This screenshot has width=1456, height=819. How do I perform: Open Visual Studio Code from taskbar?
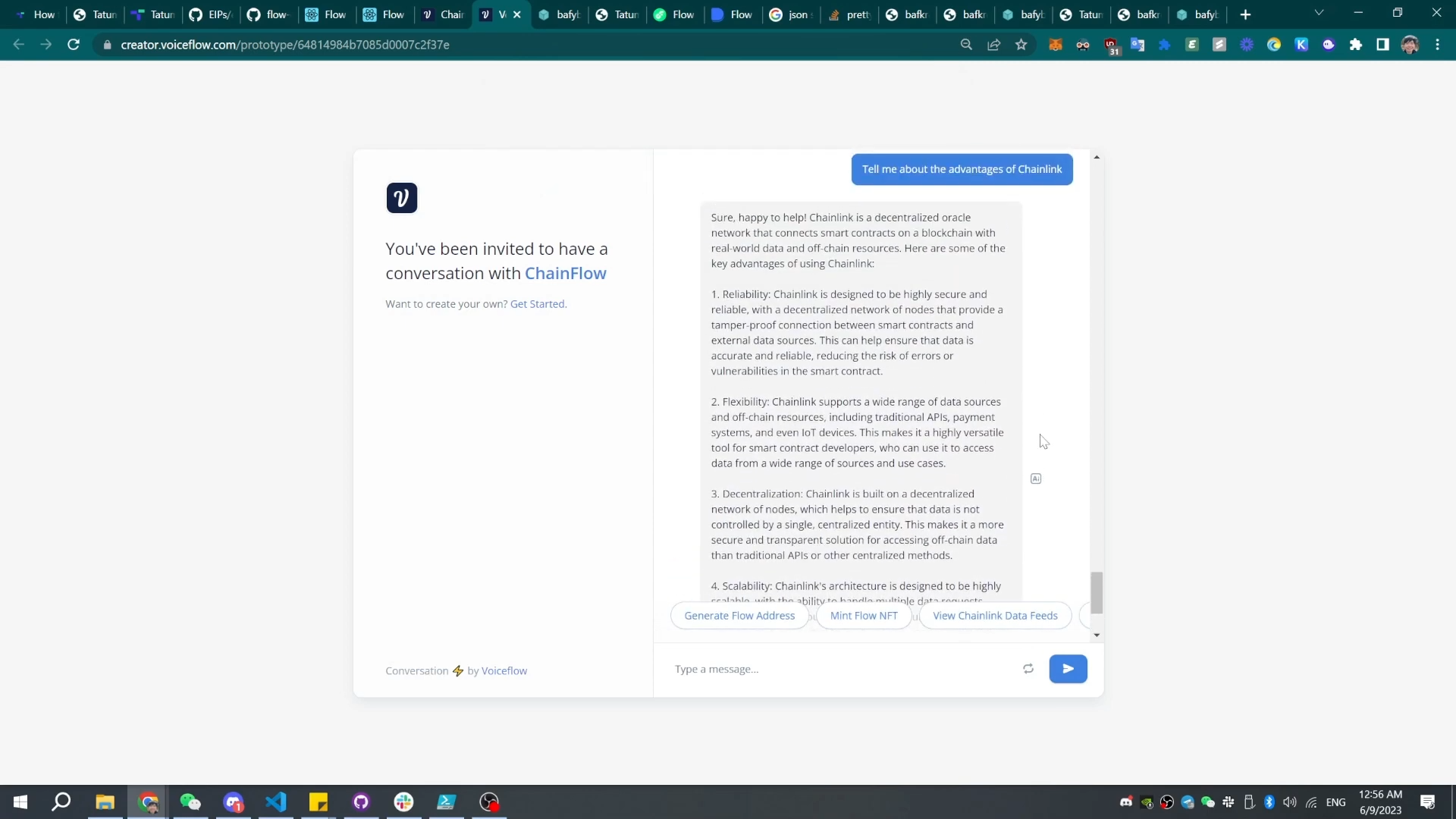(276, 802)
